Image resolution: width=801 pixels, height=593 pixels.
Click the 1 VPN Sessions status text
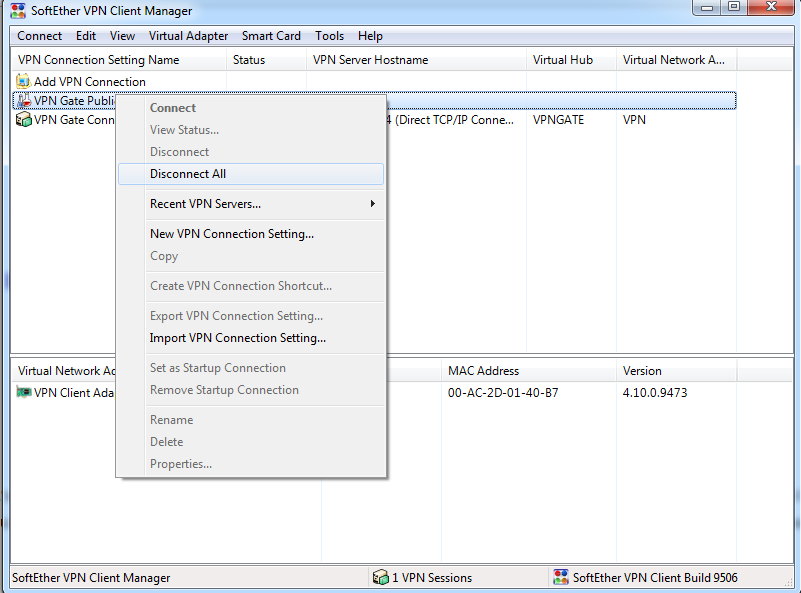point(432,578)
